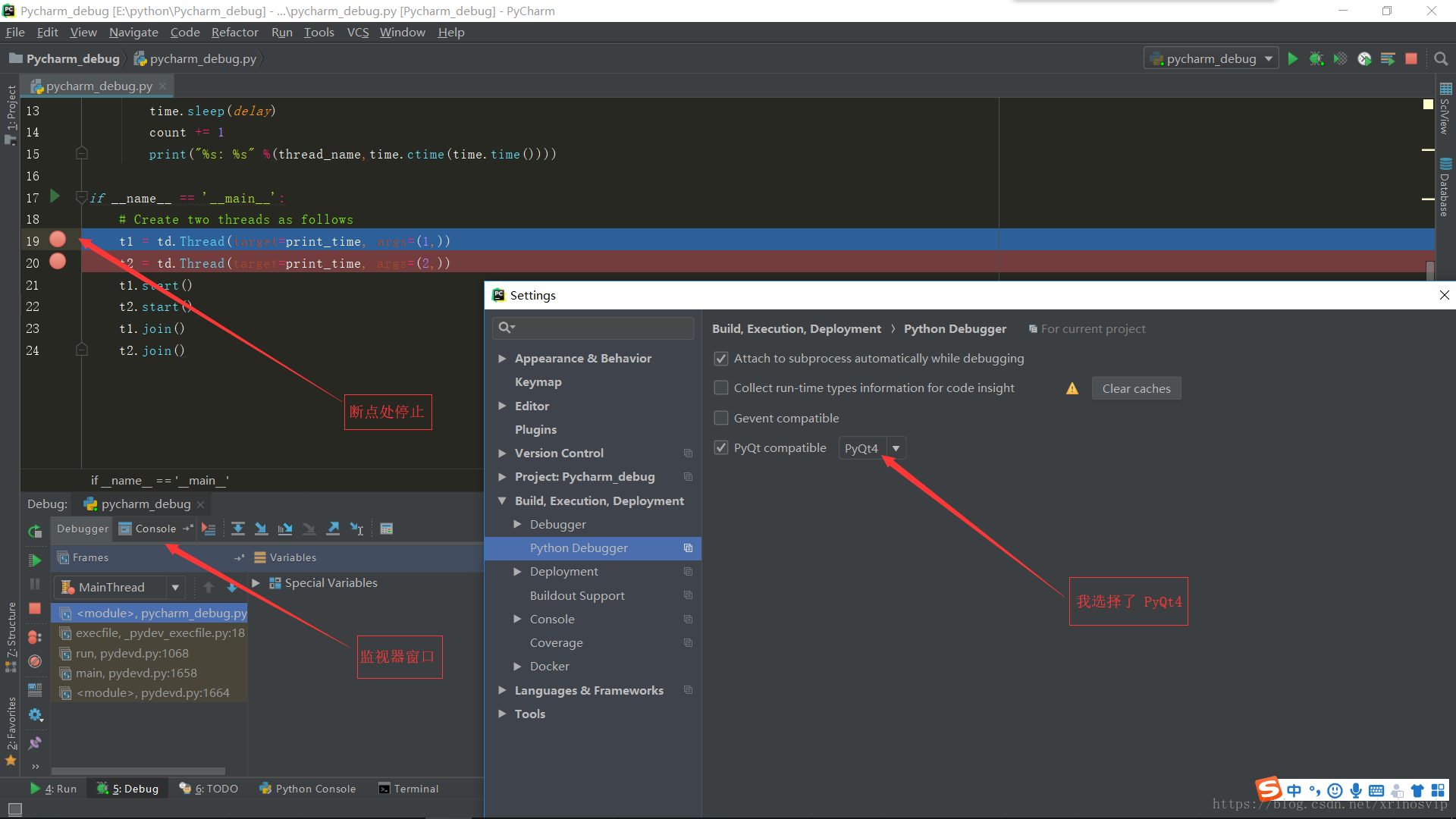This screenshot has width=1456, height=819.
Task: Select Keymap in the Settings tree
Action: click(538, 382)
